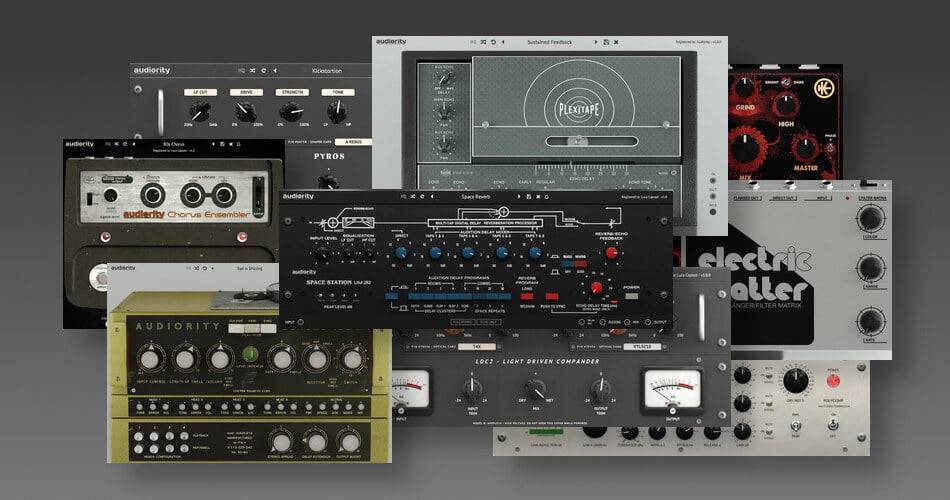Screen dimensions: 950x500
Task: Click the left footswitch on Chorus Ensembler
Action: coord(105,237)
